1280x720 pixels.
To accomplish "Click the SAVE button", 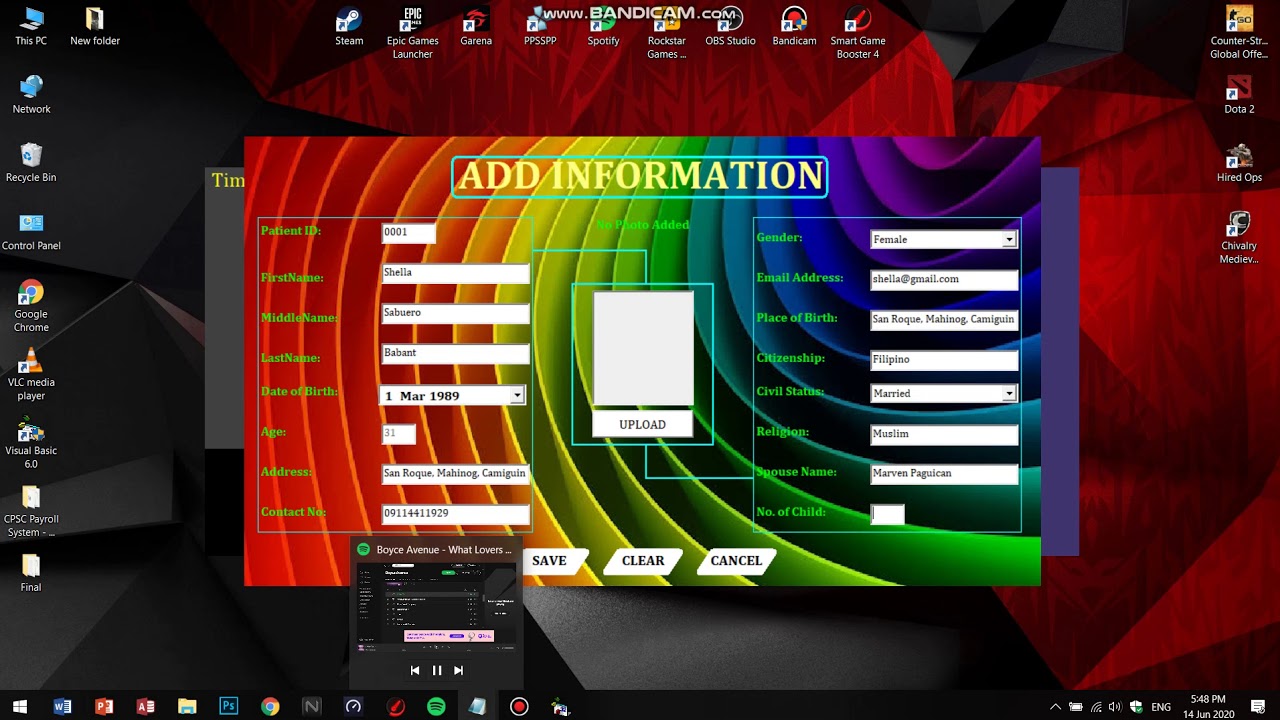I will coord(549,561).
